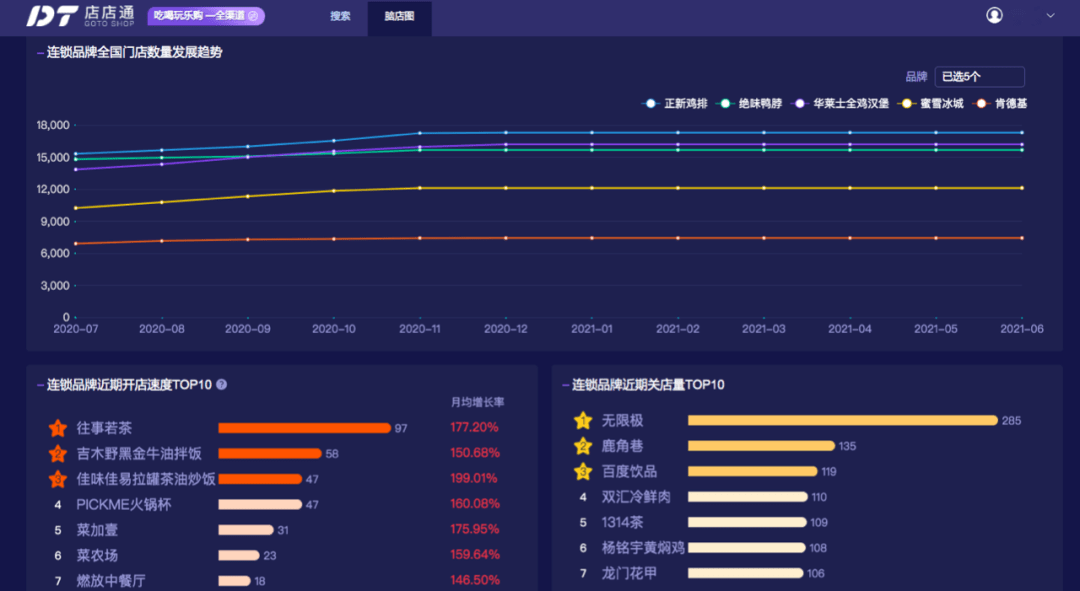Click the DT 店店通 logo
This screenshot has width=1080, height=591.
80,16
